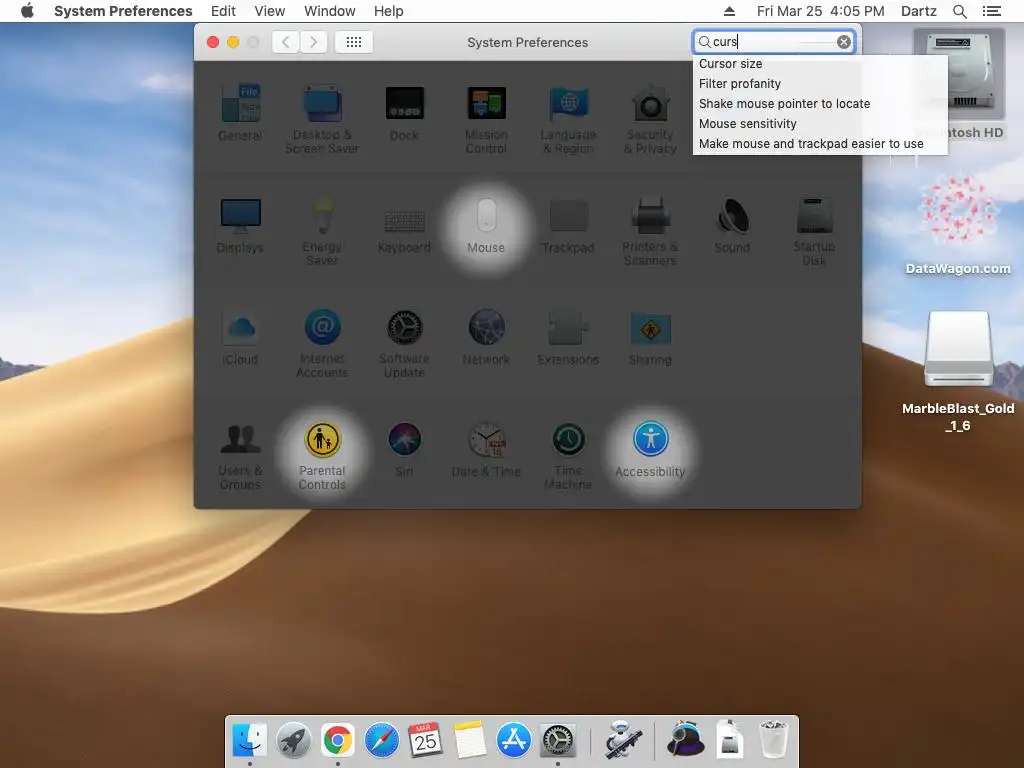This screenshot has height=768, width=1024.
Task: Open the Window menu
Action: [x=330, y=11]
